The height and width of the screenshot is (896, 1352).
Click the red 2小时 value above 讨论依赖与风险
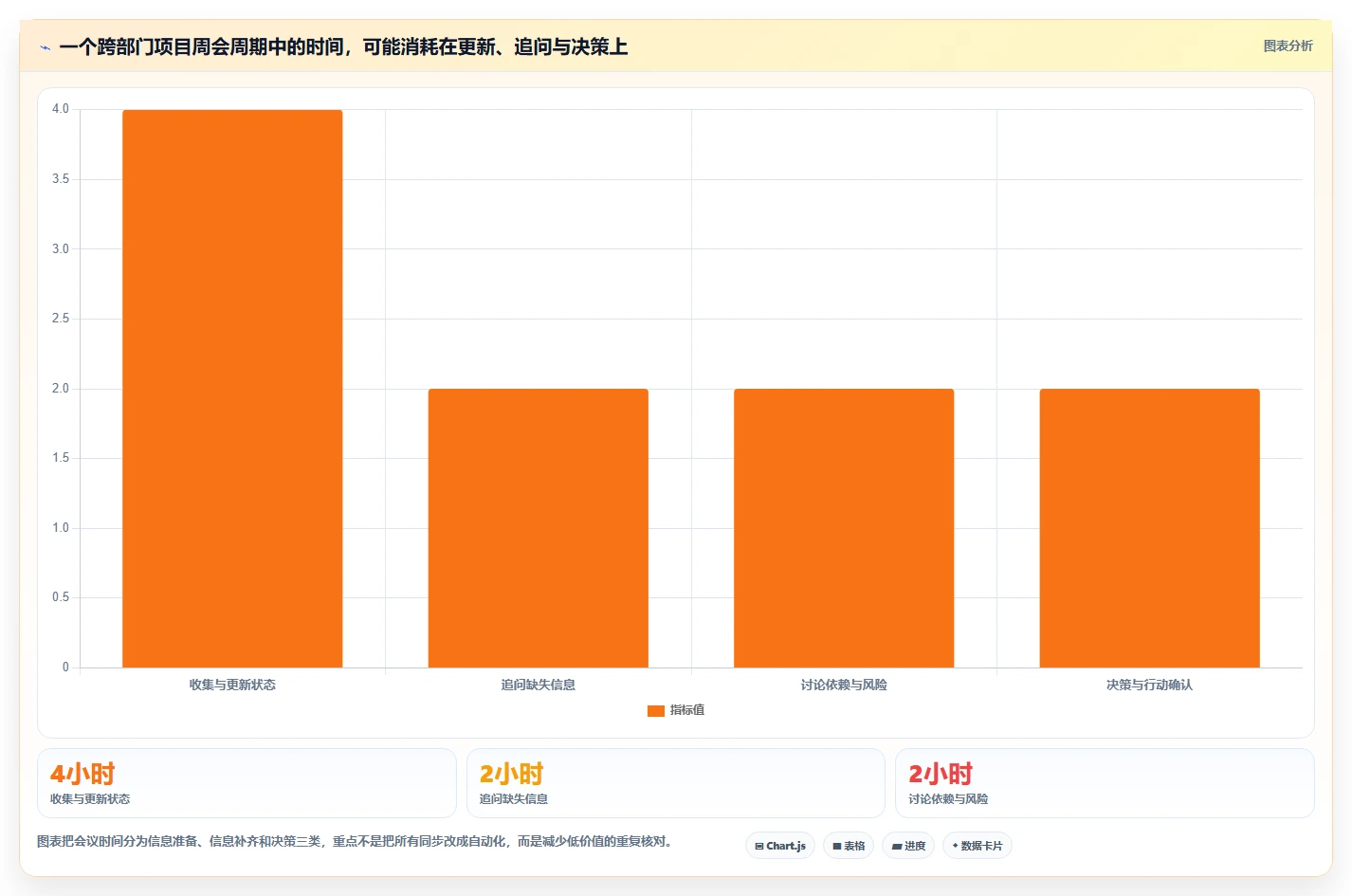(941, 774)
